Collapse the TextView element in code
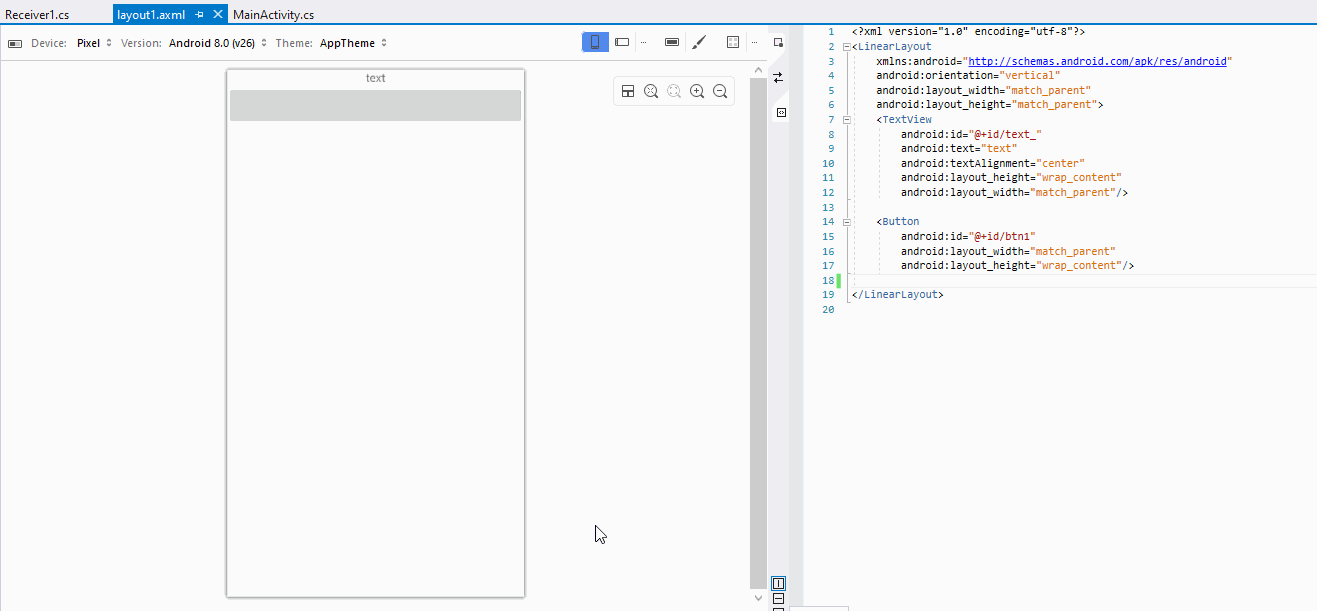 point(847,119)
